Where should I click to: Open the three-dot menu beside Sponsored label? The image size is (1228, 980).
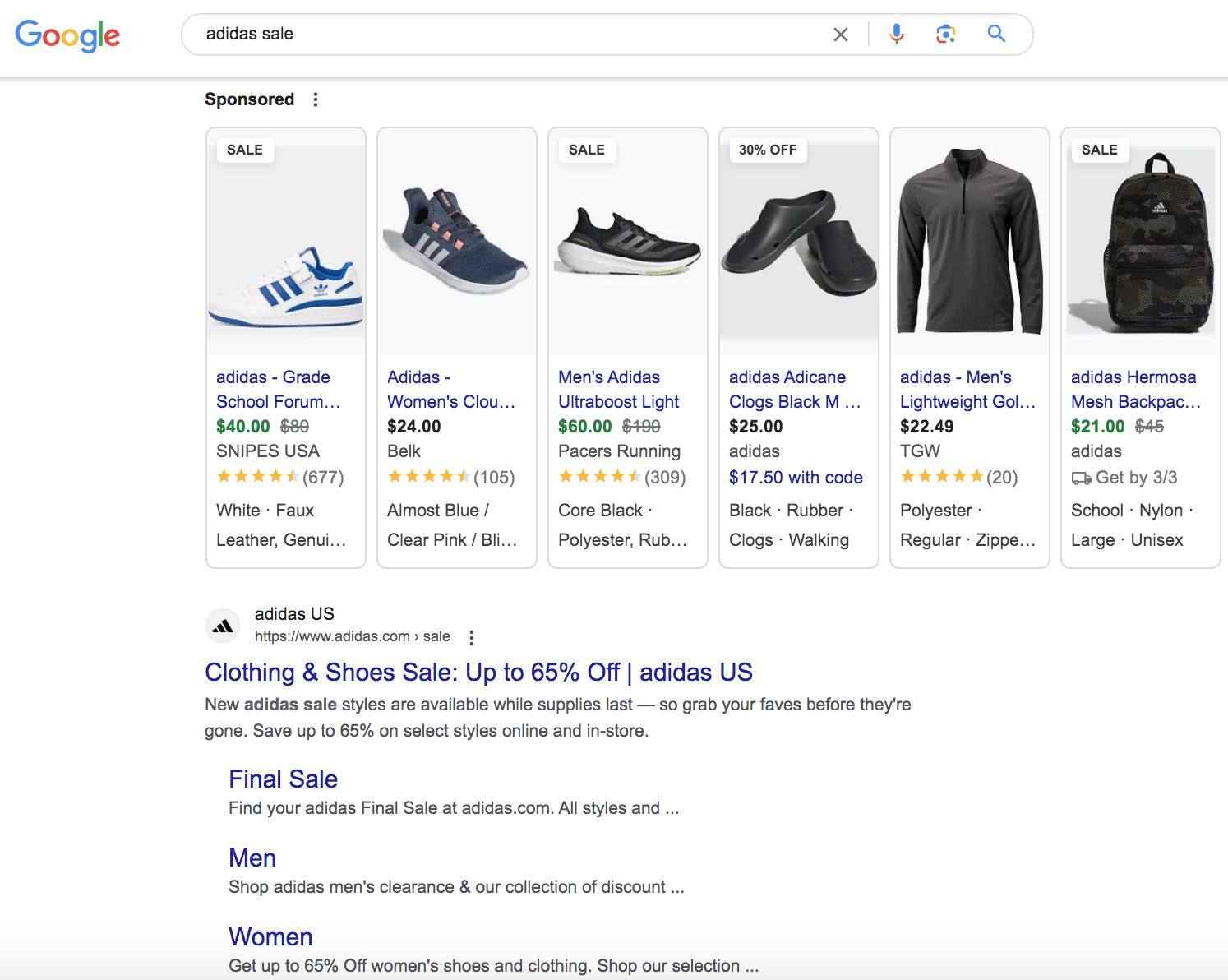[x=316, y=99]
